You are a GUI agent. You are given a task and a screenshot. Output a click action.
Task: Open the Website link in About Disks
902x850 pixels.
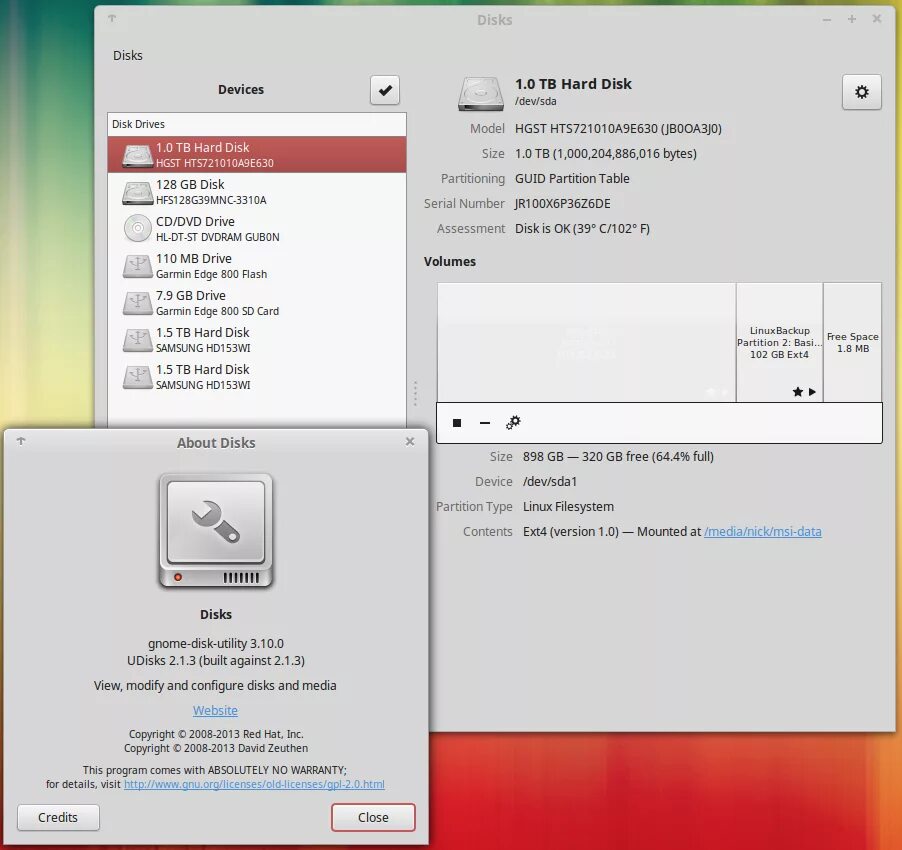[x=215, y=710]
